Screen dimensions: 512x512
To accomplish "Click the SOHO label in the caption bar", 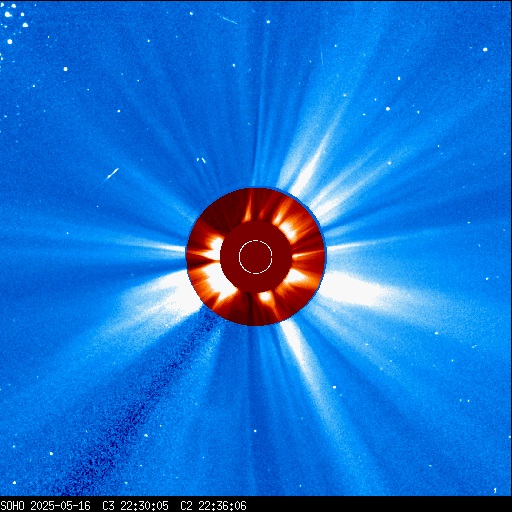I will 13,506.
